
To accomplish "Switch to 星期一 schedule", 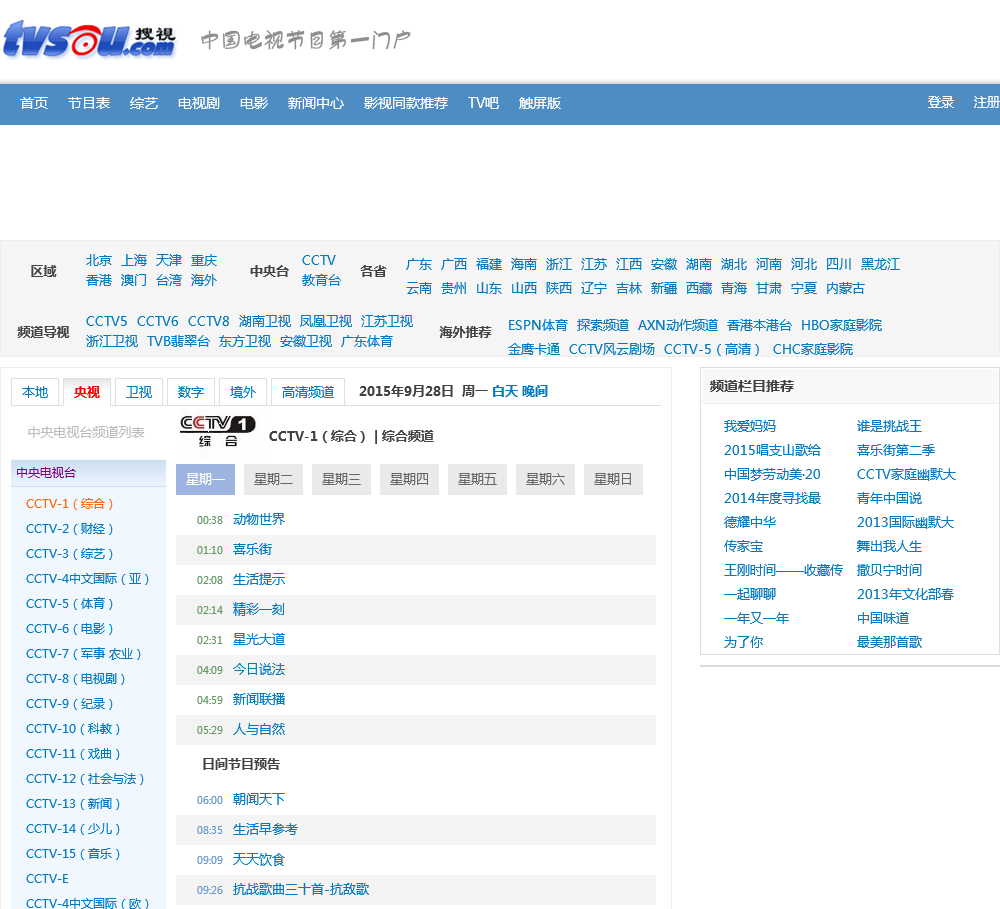I will coord(205,479).
